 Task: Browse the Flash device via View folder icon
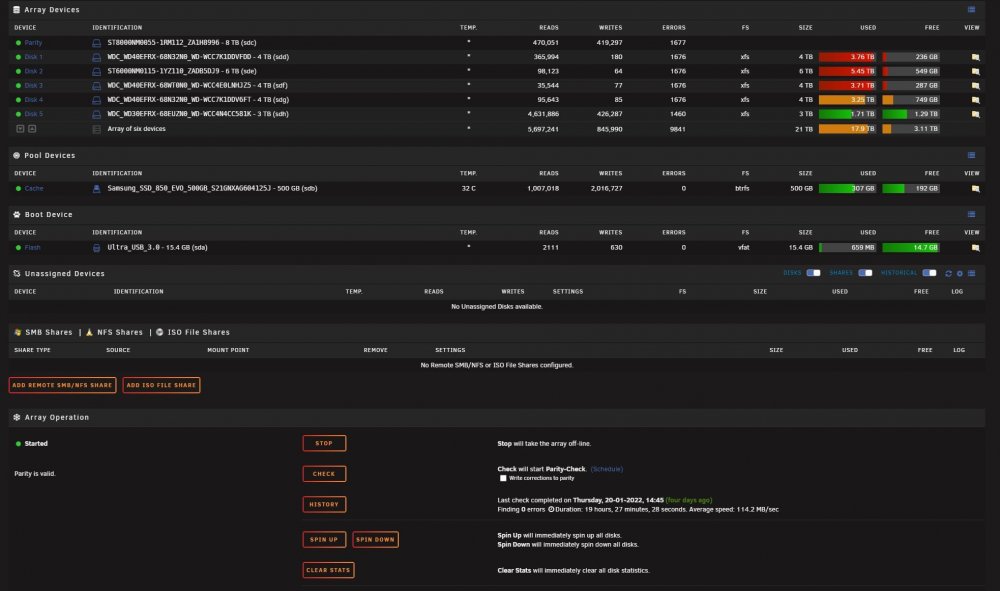coord(975,247)
